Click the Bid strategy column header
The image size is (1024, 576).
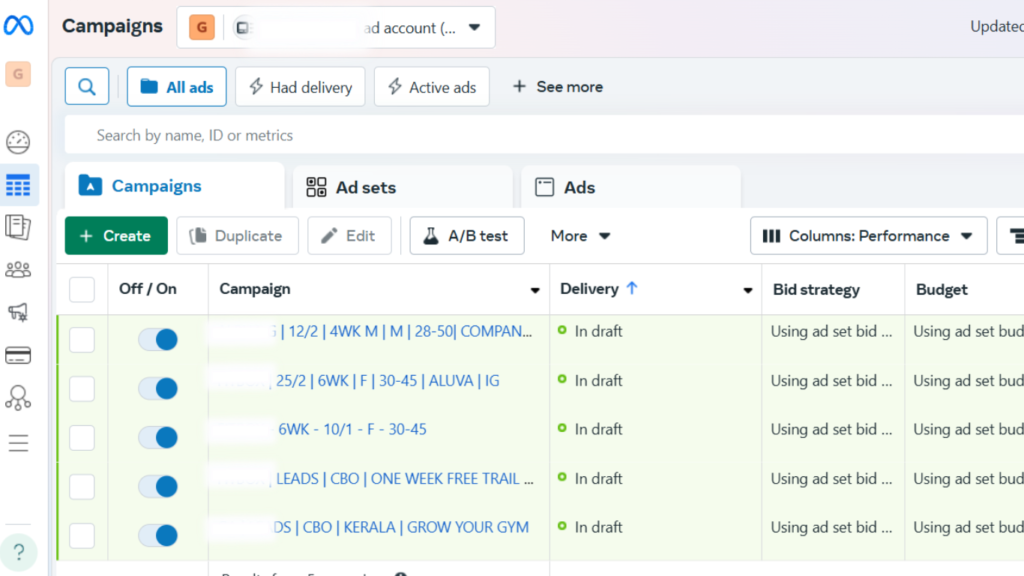816,289
